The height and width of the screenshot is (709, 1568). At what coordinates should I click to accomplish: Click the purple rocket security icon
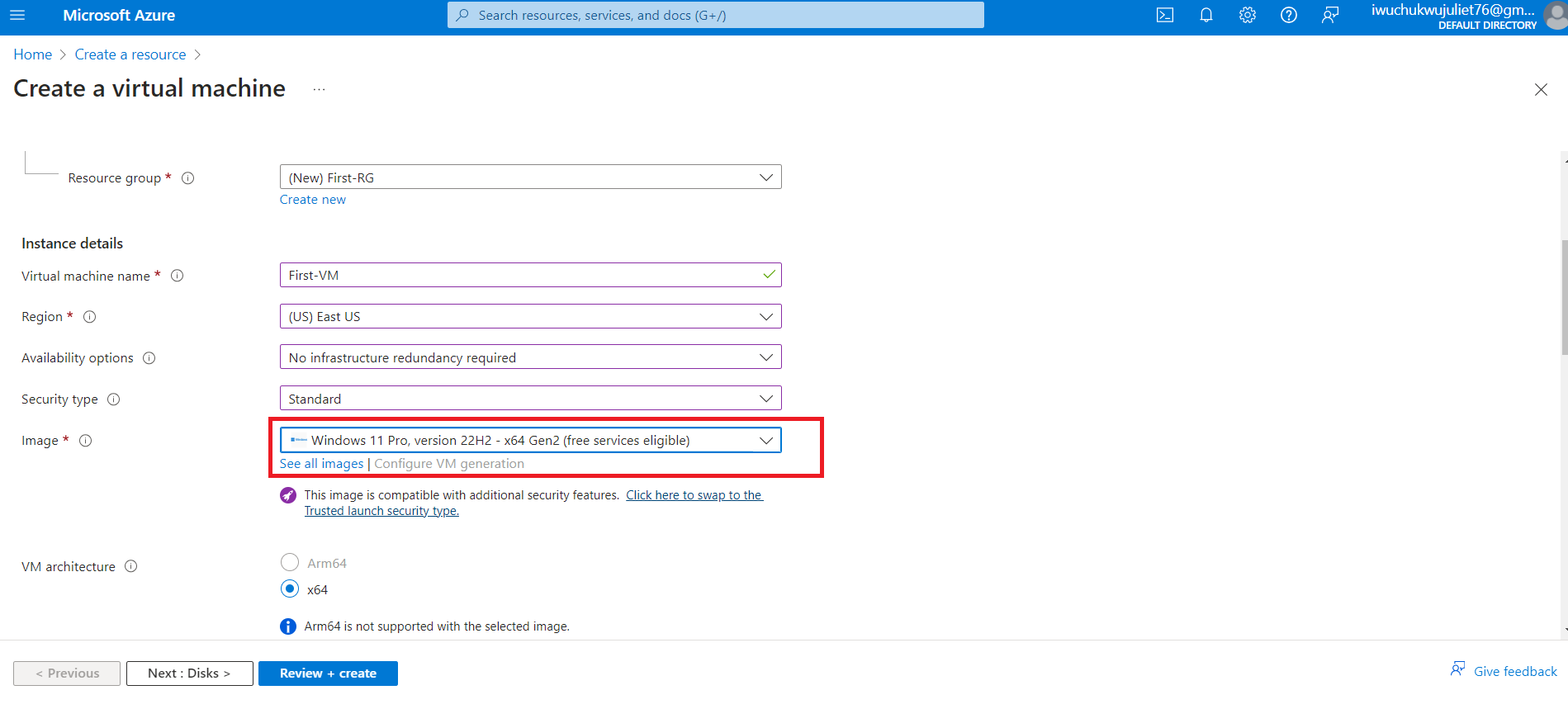pos(288,495)
